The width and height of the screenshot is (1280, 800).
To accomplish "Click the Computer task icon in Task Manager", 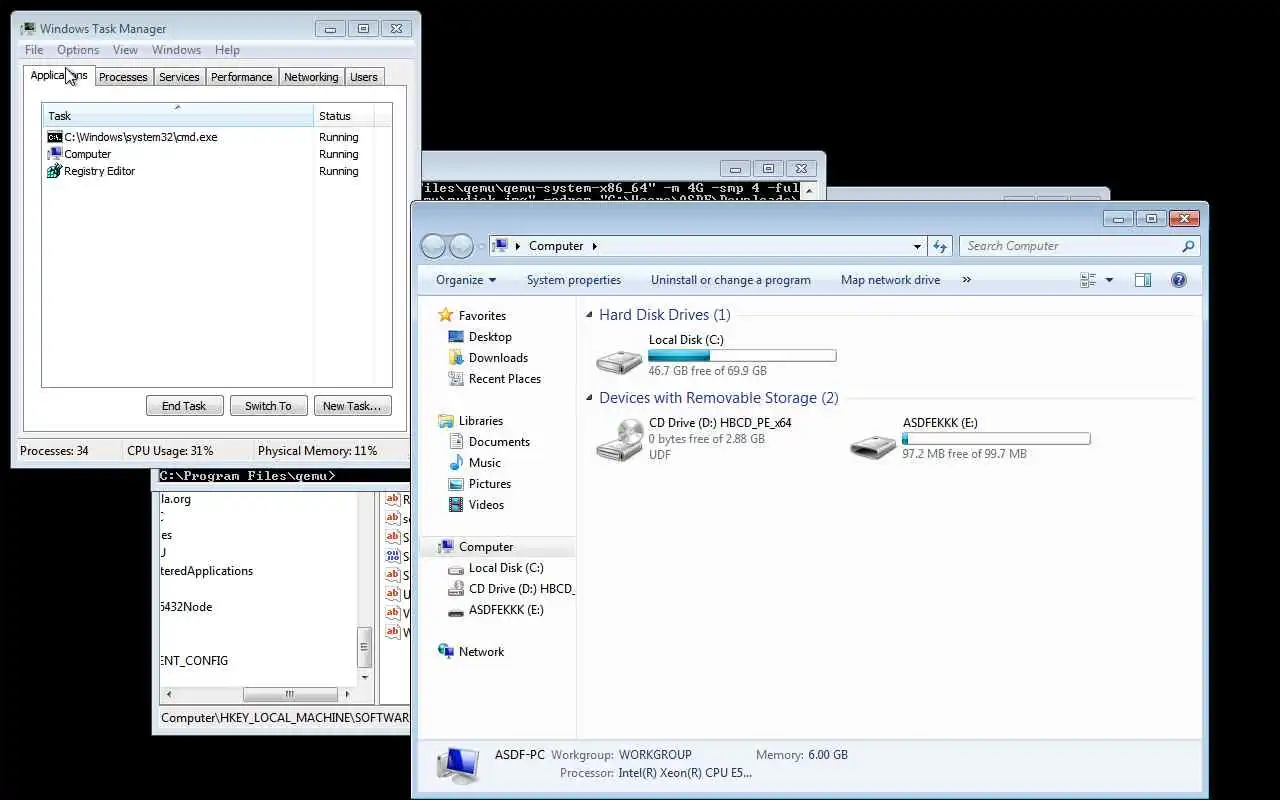I will click(x=55, y=154).
